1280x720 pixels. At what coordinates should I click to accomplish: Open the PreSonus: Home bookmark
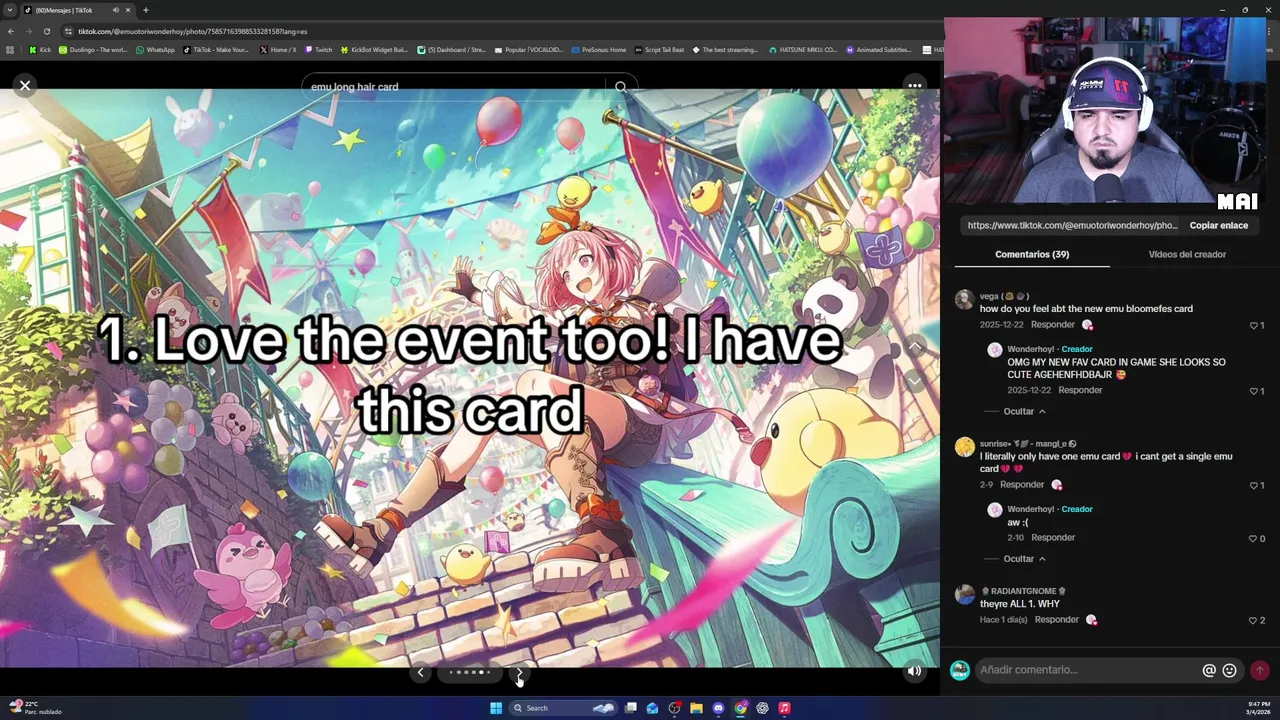[x=598, y=49]
